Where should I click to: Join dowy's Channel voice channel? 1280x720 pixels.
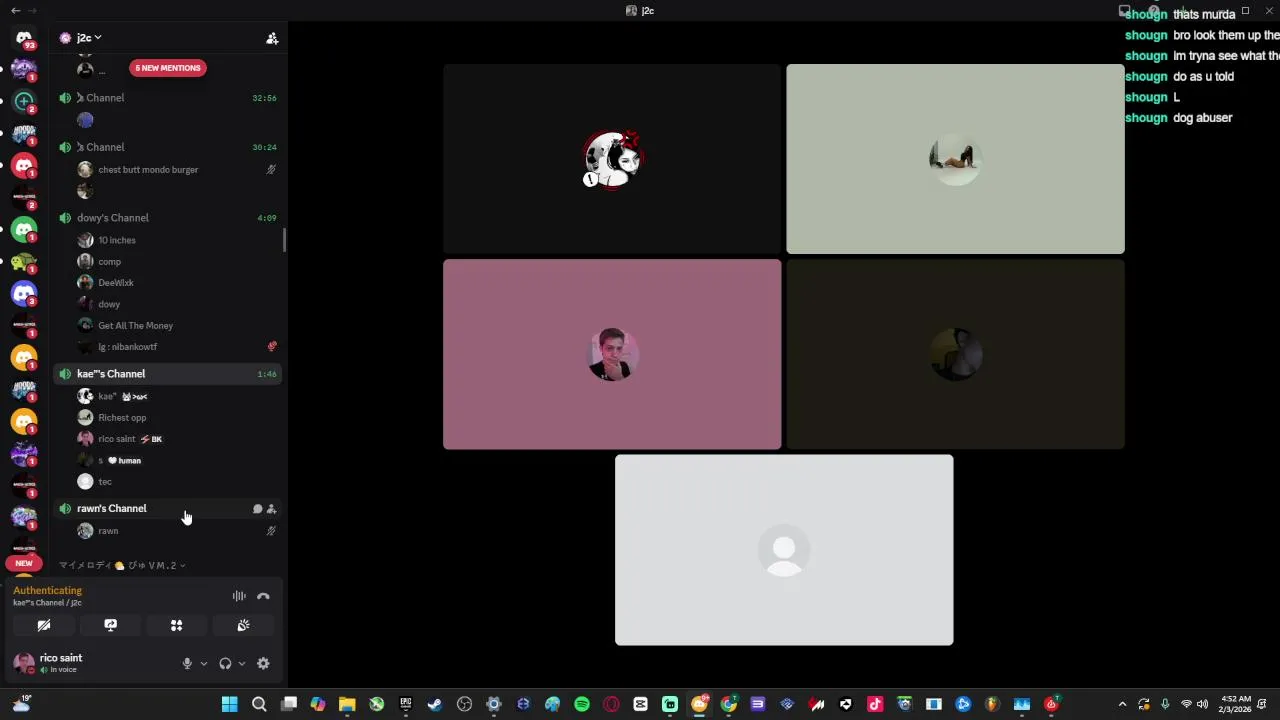pos(167,218)
